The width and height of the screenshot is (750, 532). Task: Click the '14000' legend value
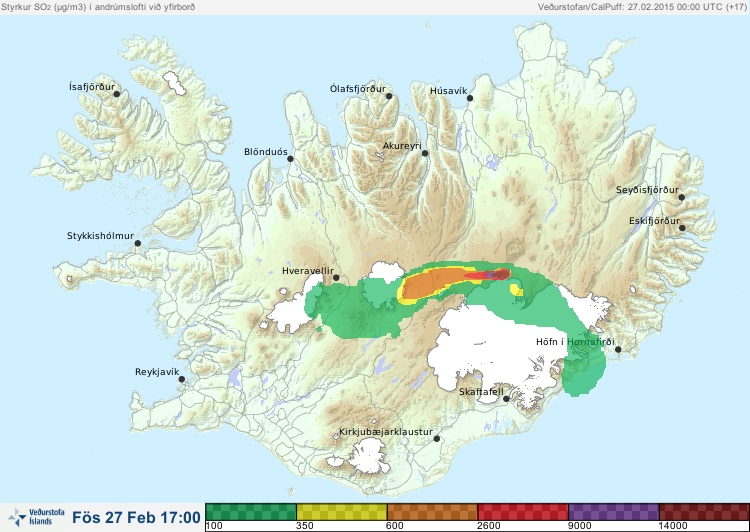[x=673, y=526]
